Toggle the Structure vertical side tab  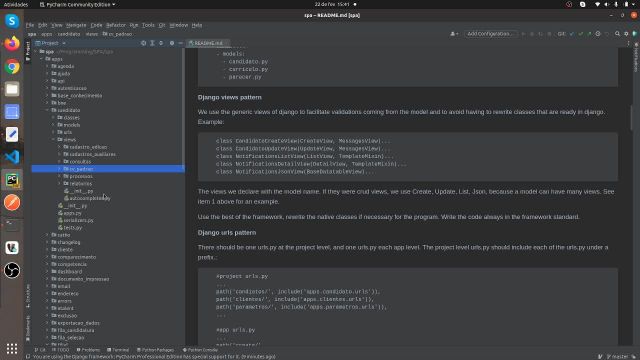(28, 296)
